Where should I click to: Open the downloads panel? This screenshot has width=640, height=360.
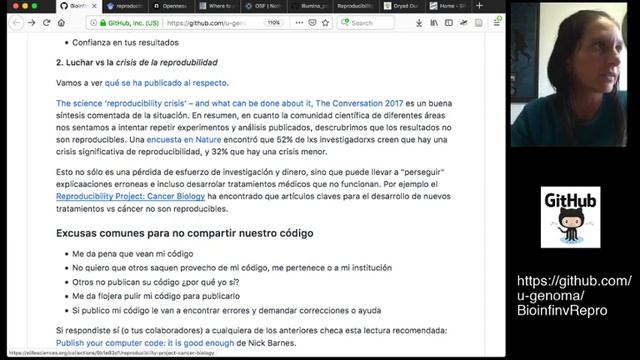point(419,23)
